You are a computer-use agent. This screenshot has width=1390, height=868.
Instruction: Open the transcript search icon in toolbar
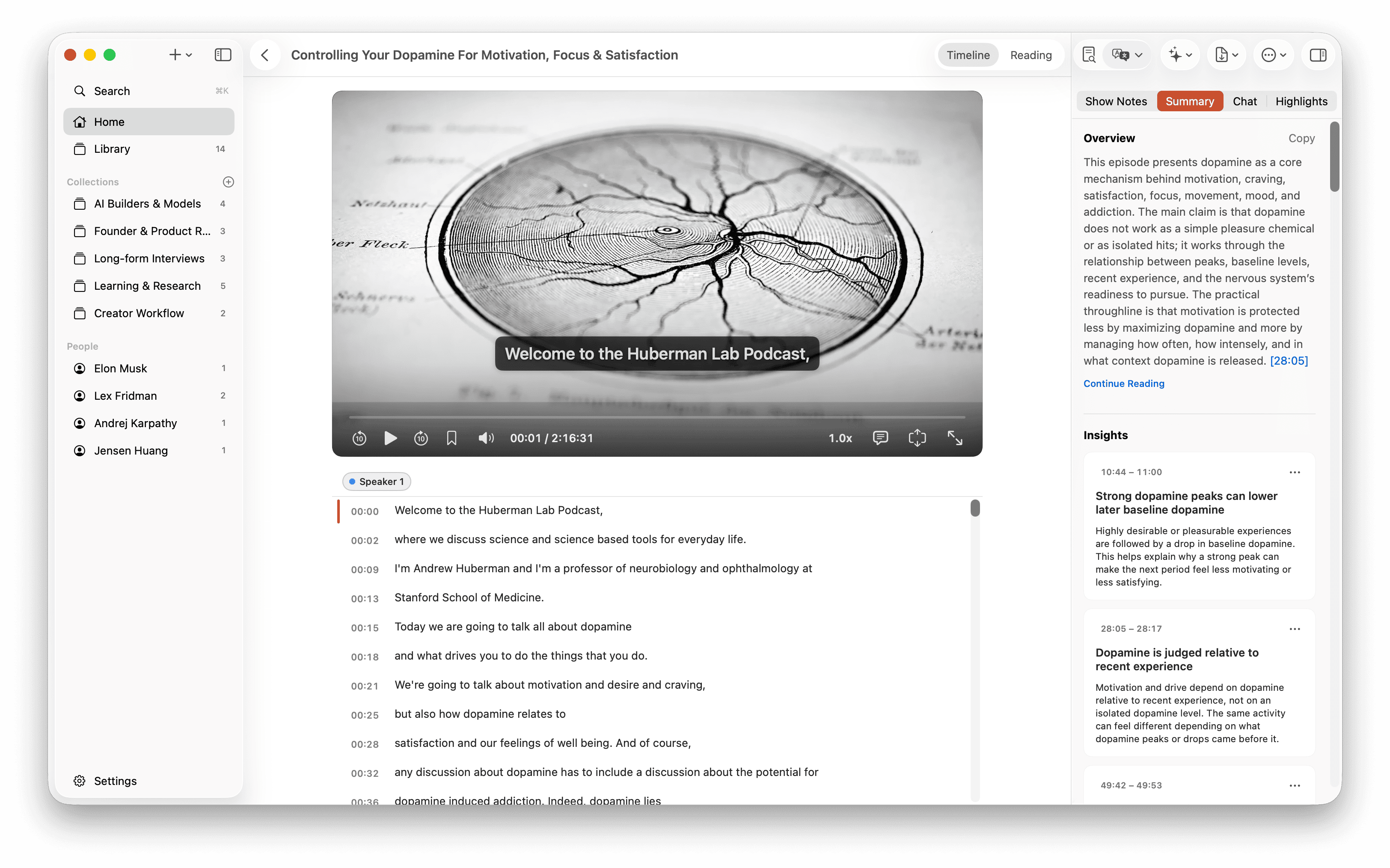tap(1089, 55)
